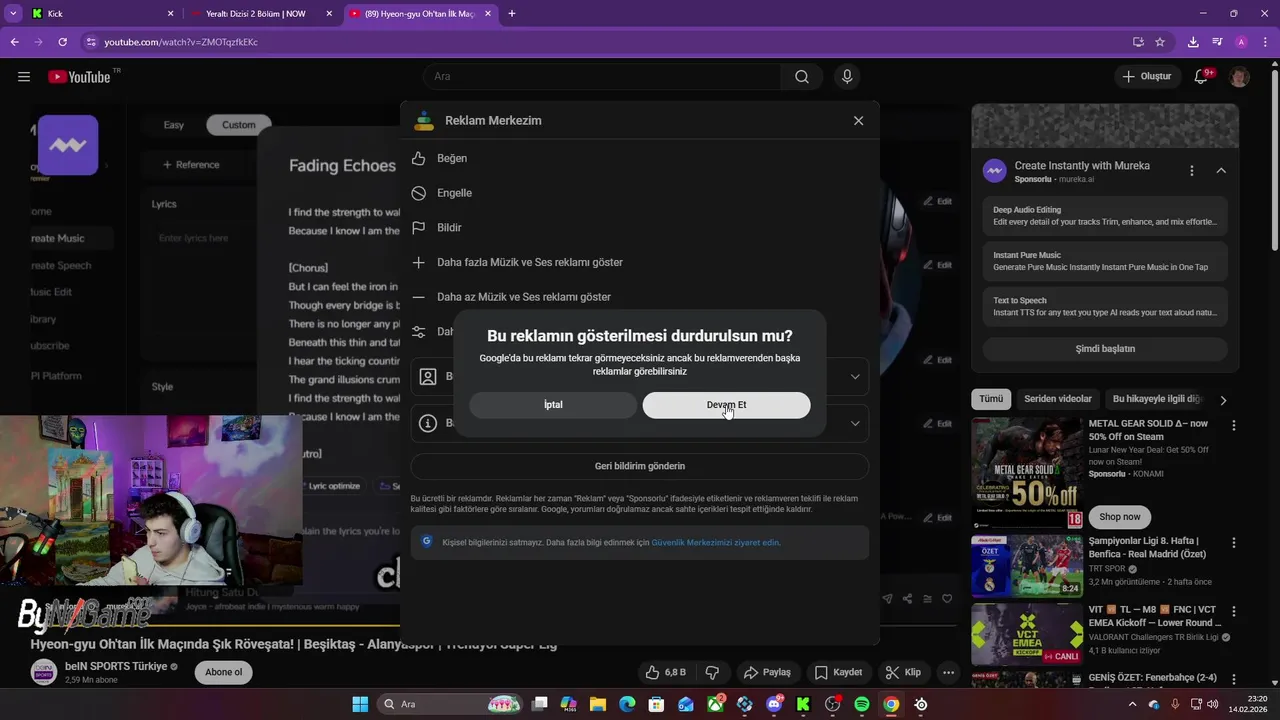Viewport: 1280px width, 720px height.
Task: Open Instant Pure Music ad card
Action: tap(1105, 261)
